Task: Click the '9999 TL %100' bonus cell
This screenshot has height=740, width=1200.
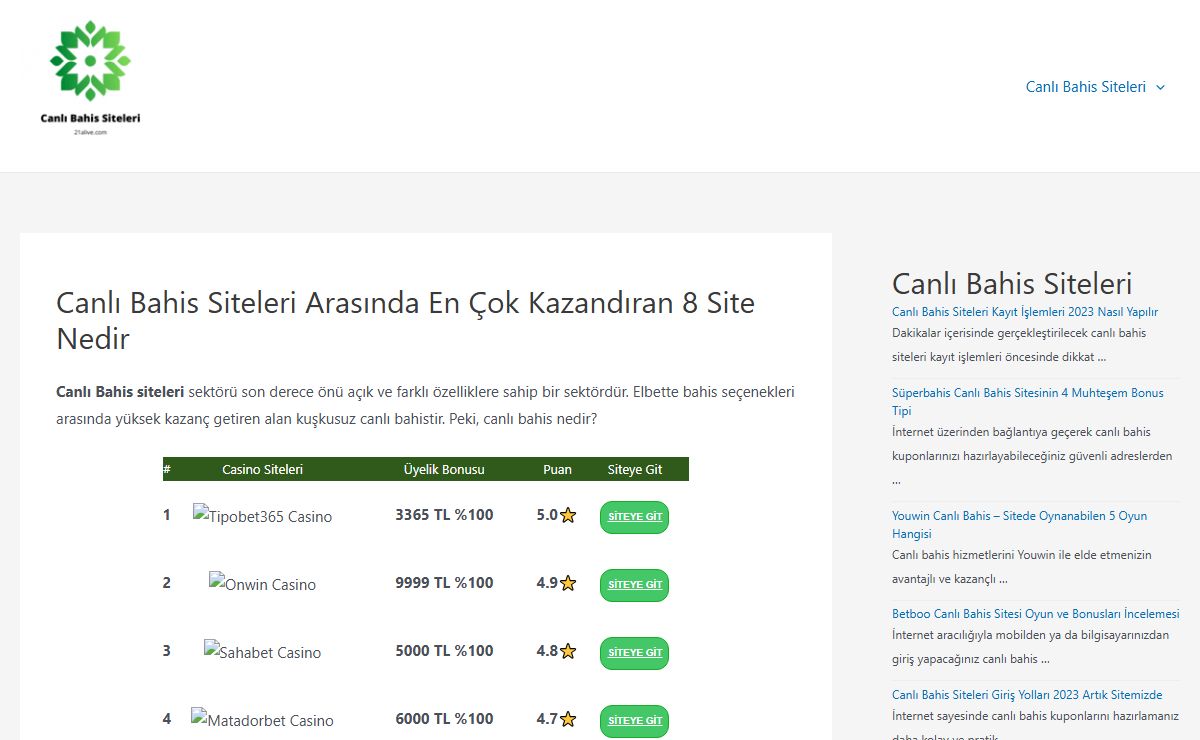Action: click(x=444, y=583)
